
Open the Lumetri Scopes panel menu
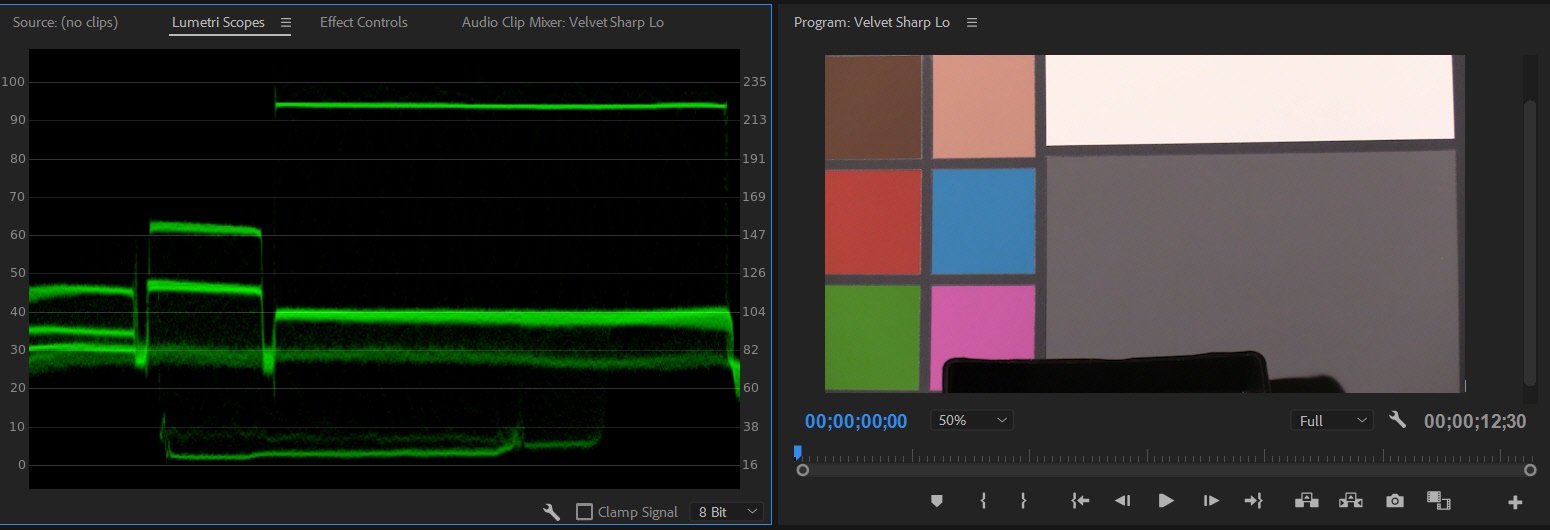286,22
